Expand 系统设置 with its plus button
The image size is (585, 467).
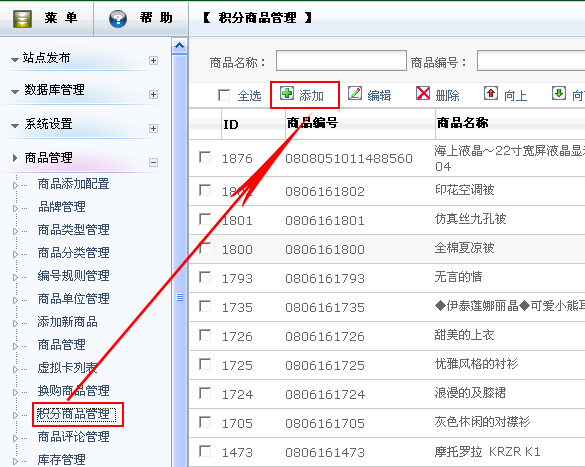tap(153, 128)
